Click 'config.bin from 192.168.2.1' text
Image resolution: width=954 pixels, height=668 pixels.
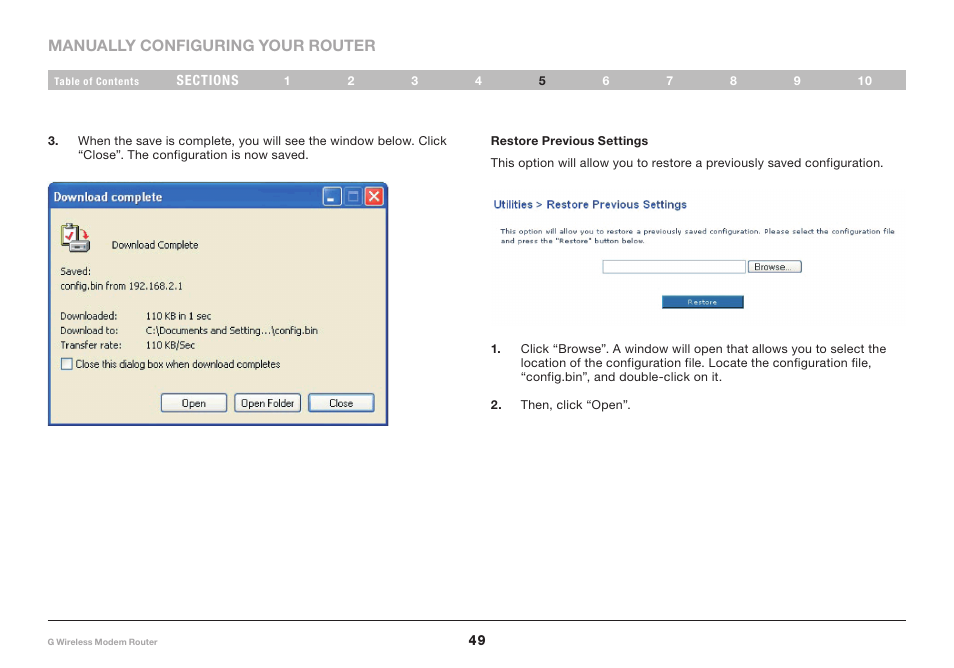(121, 286)
